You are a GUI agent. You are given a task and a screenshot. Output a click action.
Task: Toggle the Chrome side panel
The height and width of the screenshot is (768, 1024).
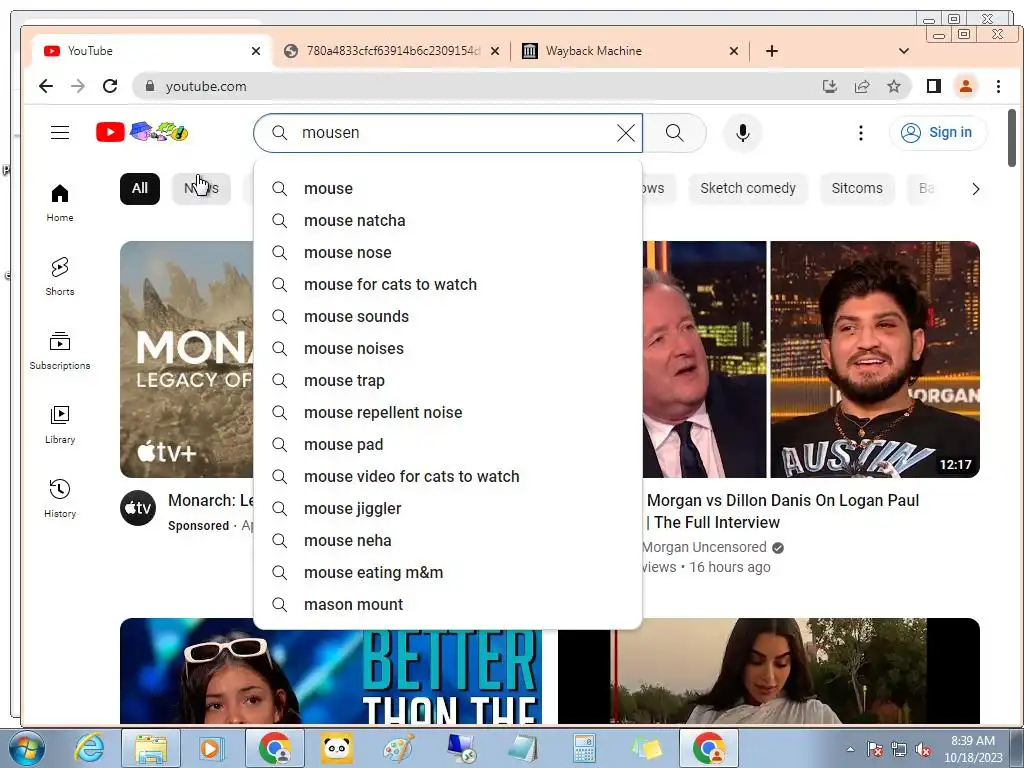tap(934, 86)
